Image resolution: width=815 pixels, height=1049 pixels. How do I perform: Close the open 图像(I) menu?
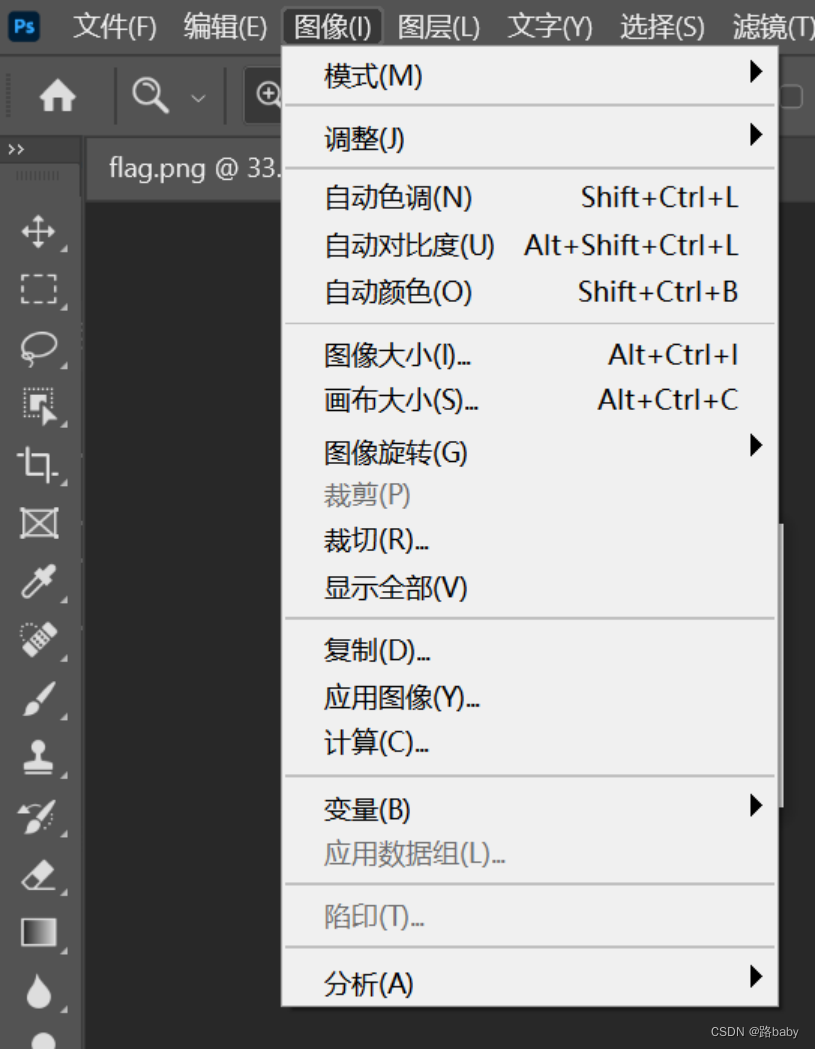click(x=332, y=27)
